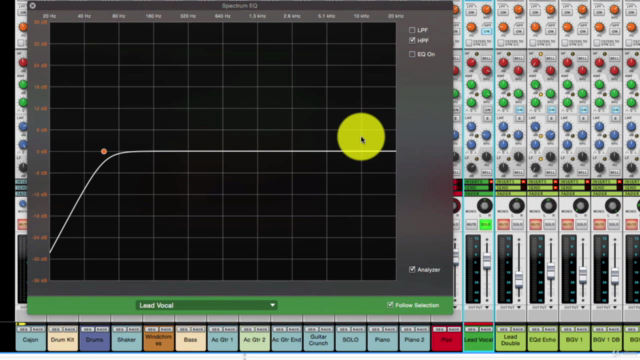640x360 pixels.
Task: Toggle EQ ON button on Lead Double strip
Action: [x=519, y=110]
